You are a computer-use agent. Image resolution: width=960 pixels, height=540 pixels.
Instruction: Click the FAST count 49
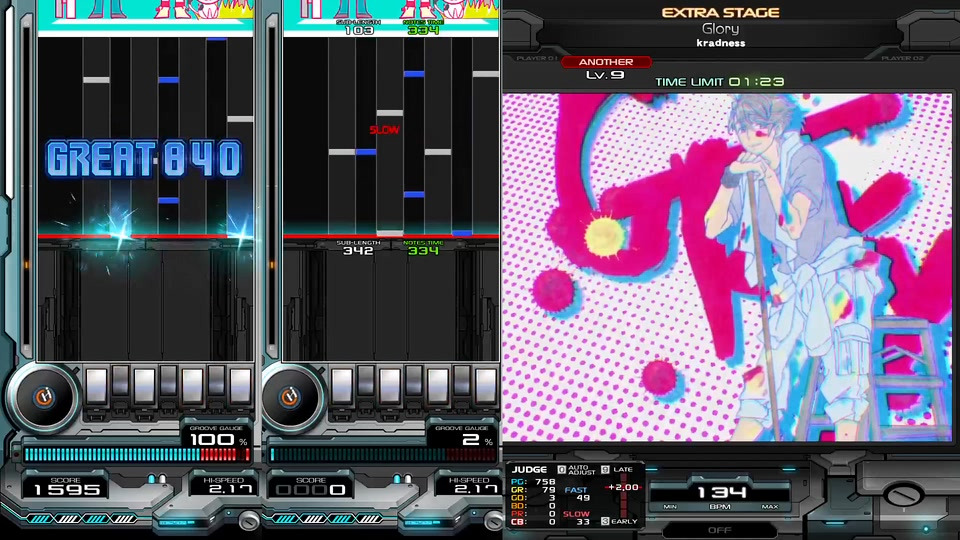(583, 498)
